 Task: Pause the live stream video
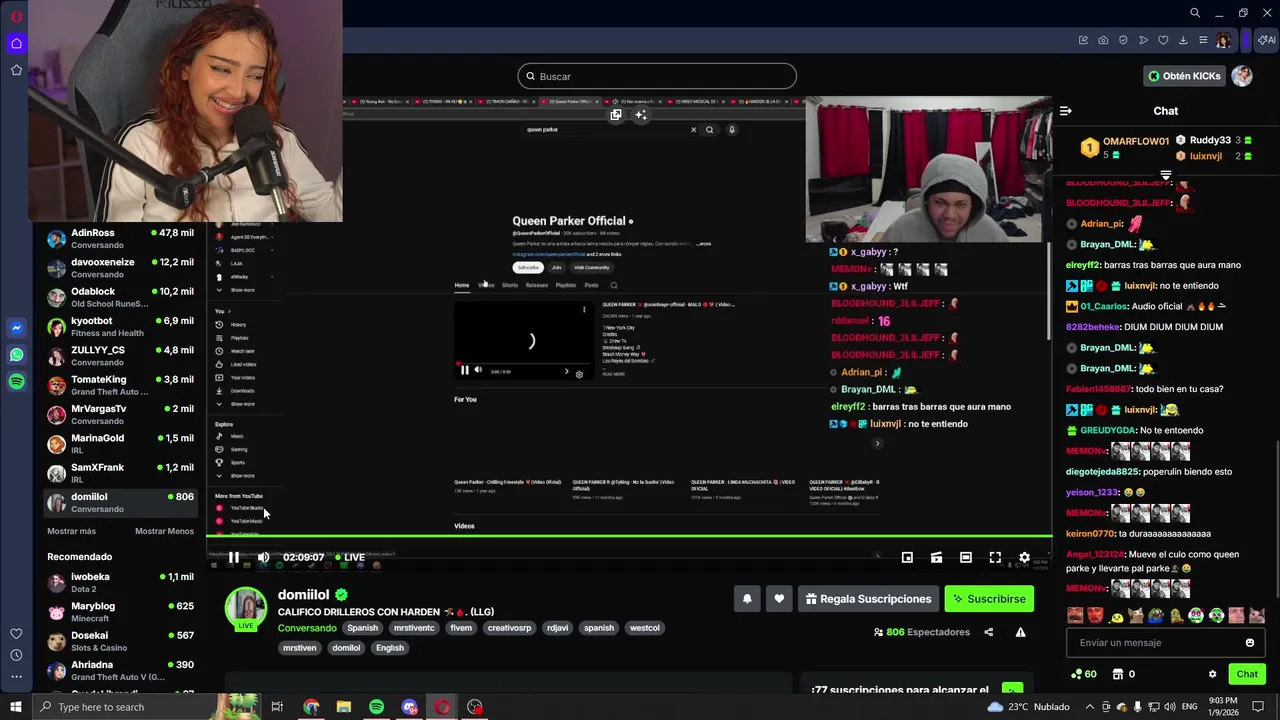(234, 558)
